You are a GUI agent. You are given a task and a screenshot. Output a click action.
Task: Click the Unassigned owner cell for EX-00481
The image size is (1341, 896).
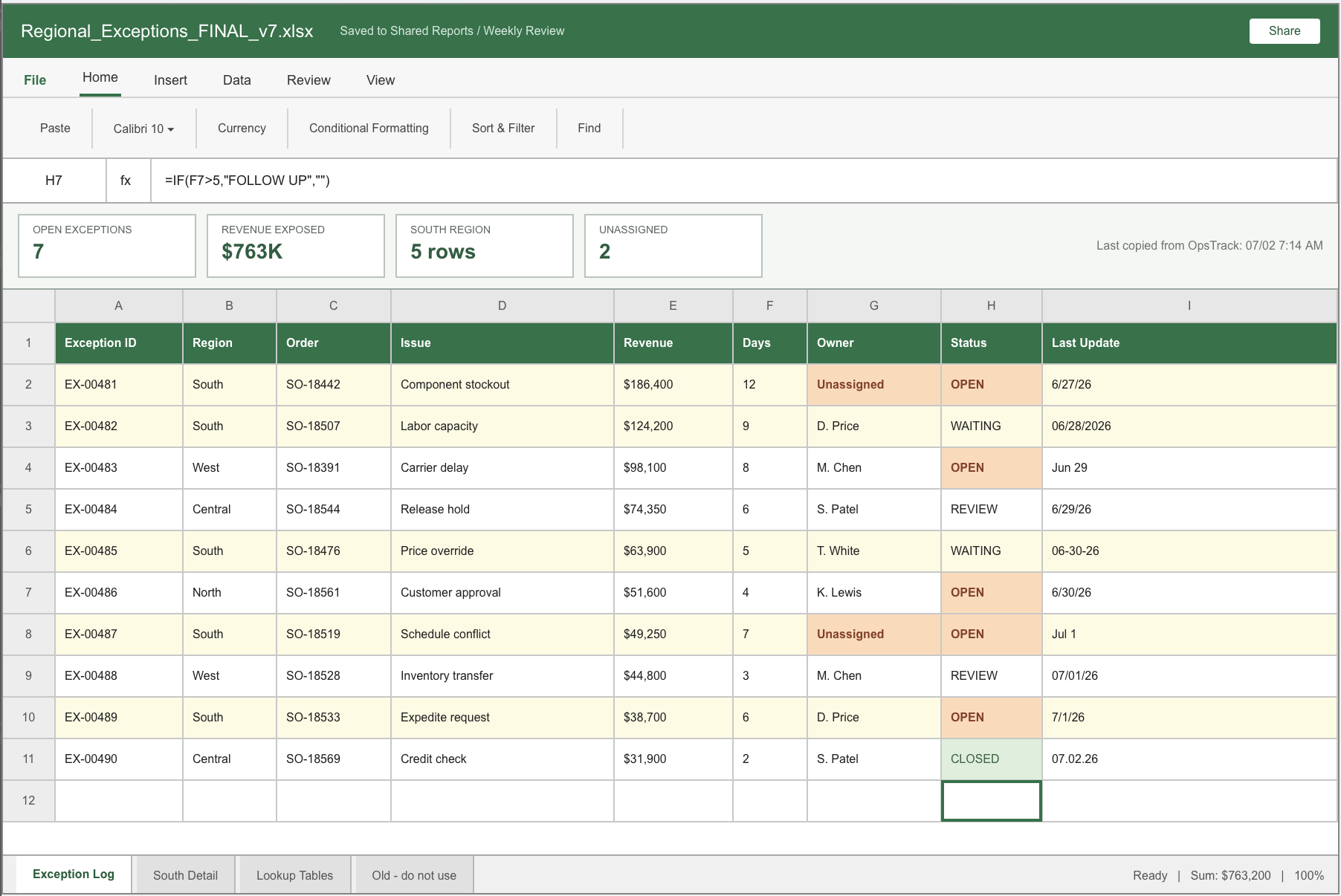pyautogui.click(x=874, y=384)
